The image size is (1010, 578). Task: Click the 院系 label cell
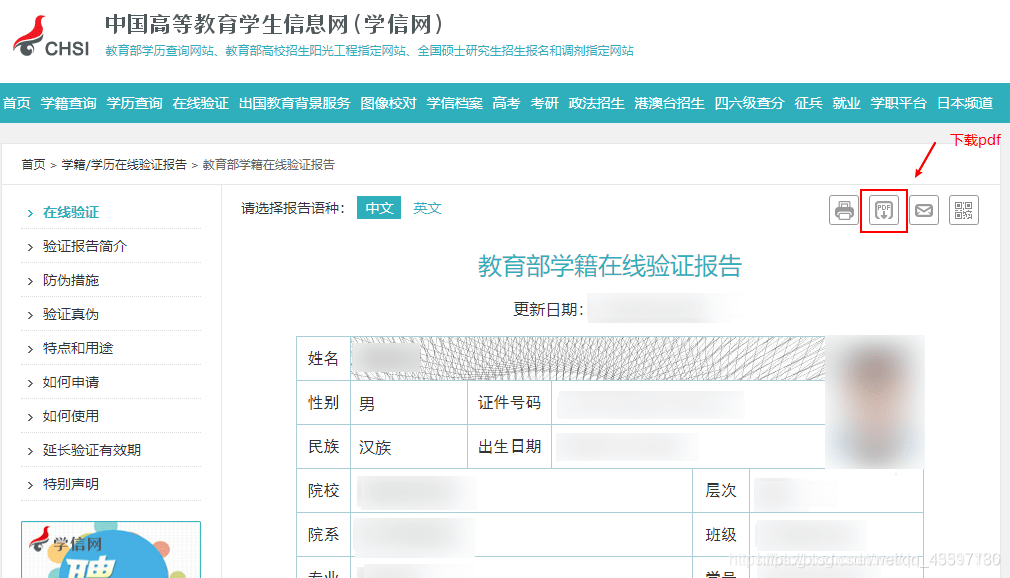pos(323,535)
